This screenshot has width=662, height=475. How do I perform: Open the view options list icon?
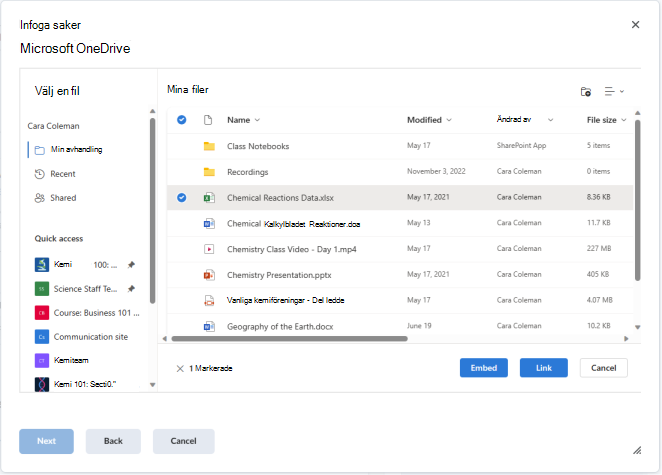609,91
